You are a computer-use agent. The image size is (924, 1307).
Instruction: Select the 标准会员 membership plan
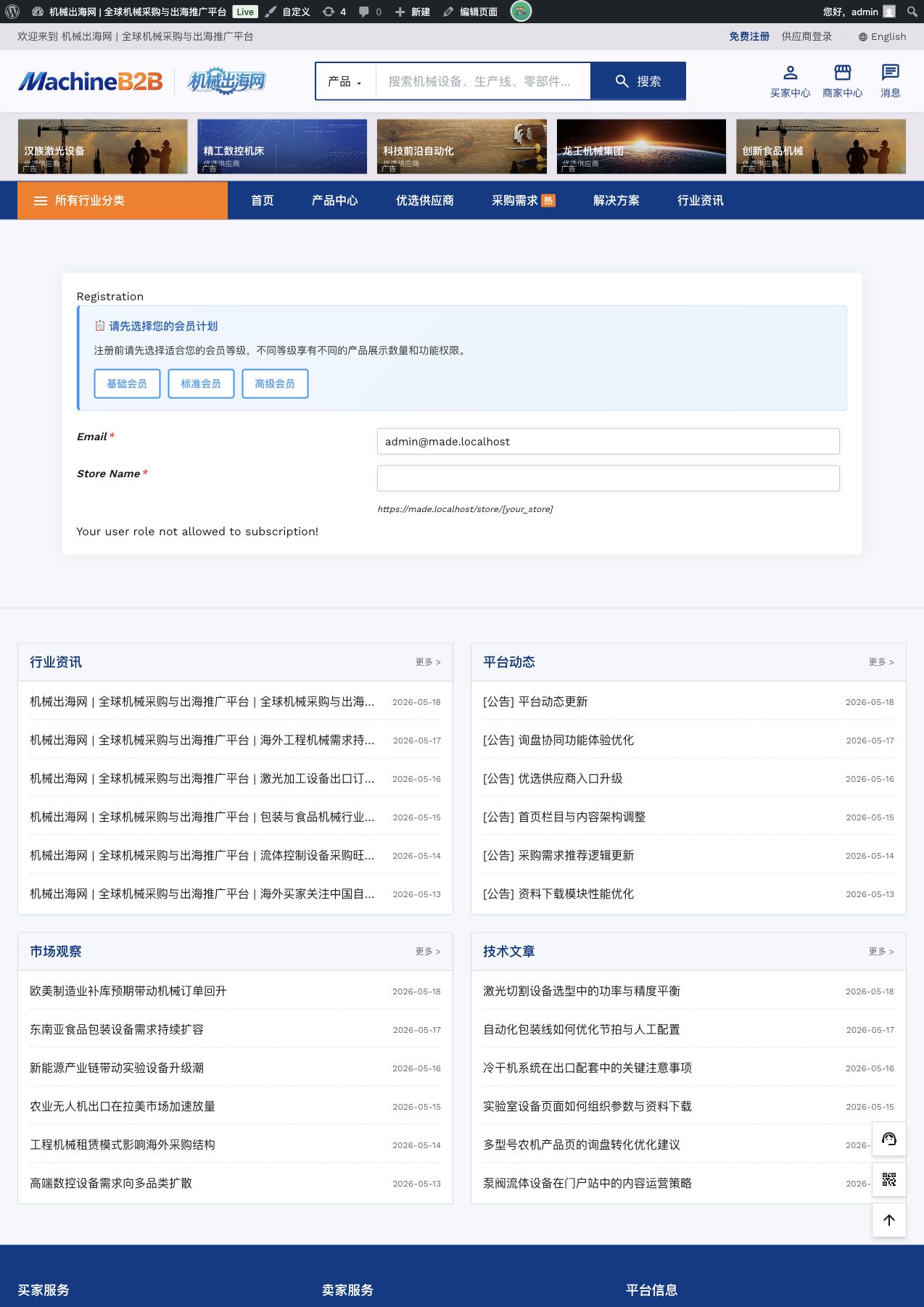[201, 384]
